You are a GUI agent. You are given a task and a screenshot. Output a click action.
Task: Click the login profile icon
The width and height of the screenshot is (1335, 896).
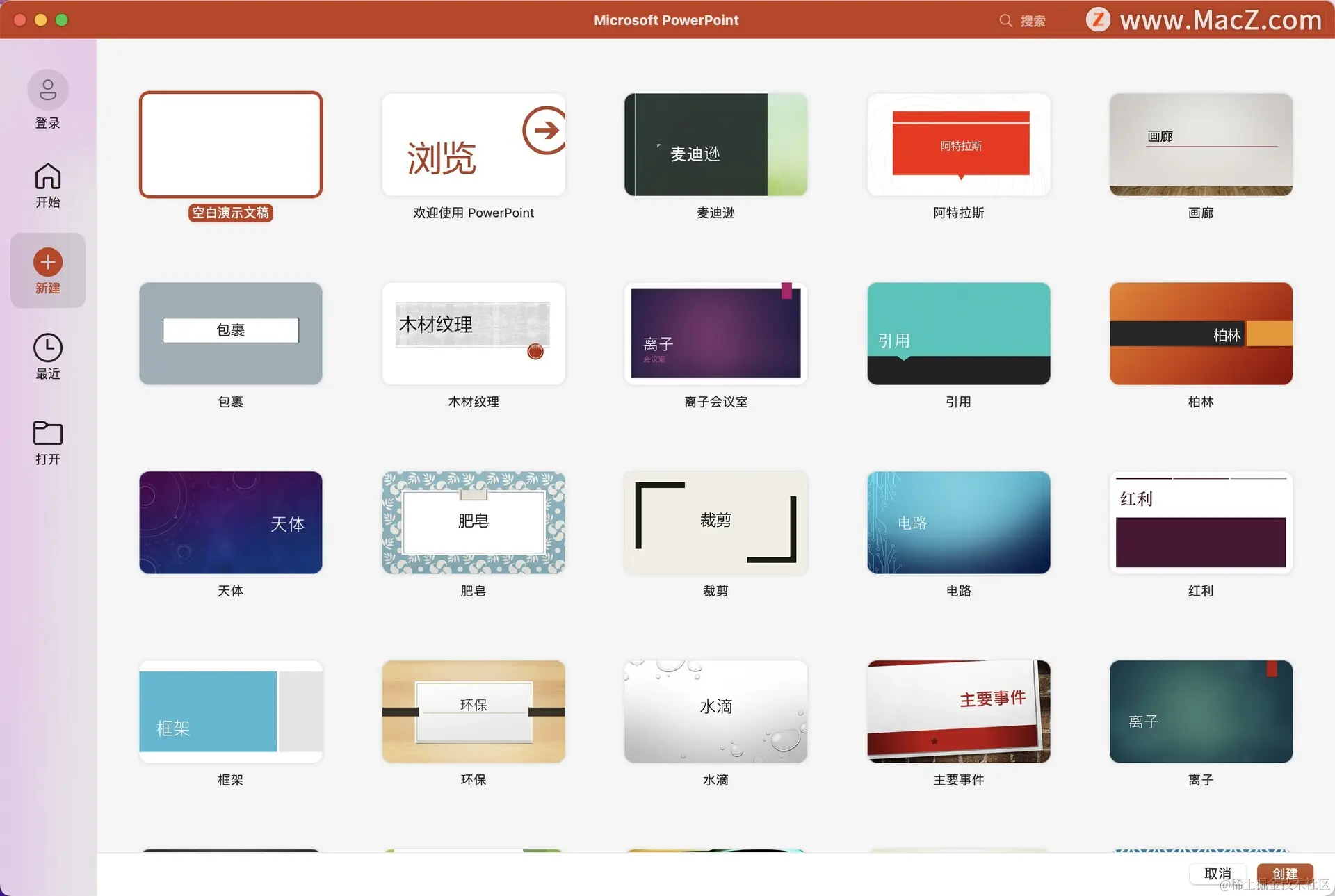tap(47, 90)
